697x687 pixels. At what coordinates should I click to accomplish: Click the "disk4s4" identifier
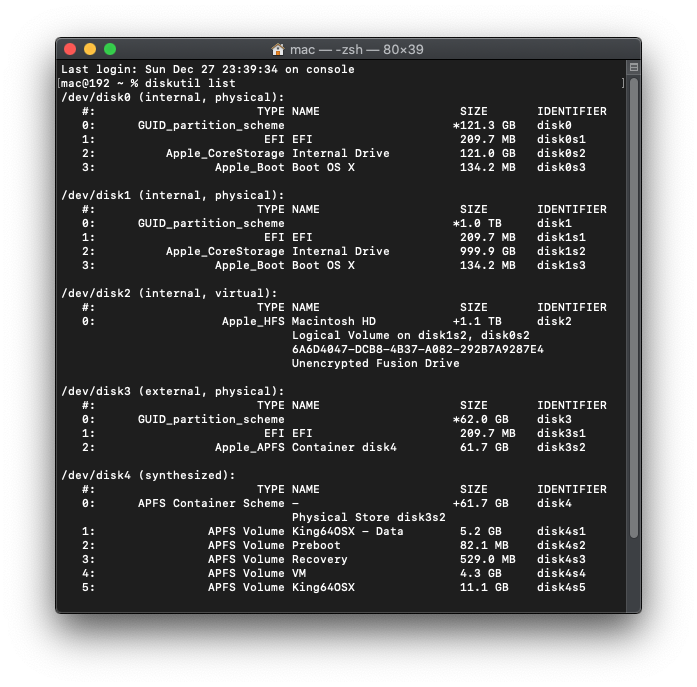pyautogui.click(x=561, y=573)
